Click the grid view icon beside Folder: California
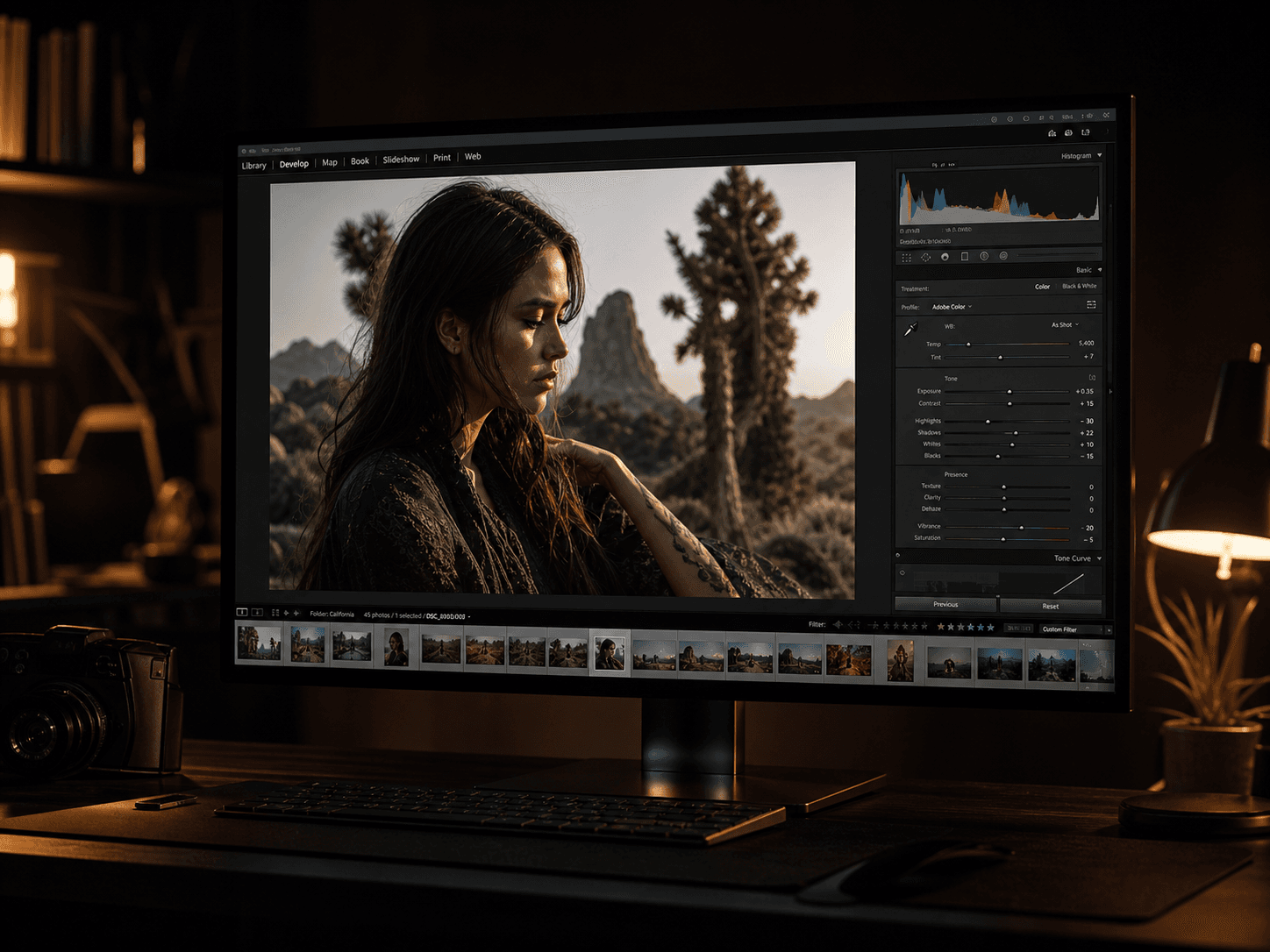This screenshot has width=1270, height=952. point(275,613)
